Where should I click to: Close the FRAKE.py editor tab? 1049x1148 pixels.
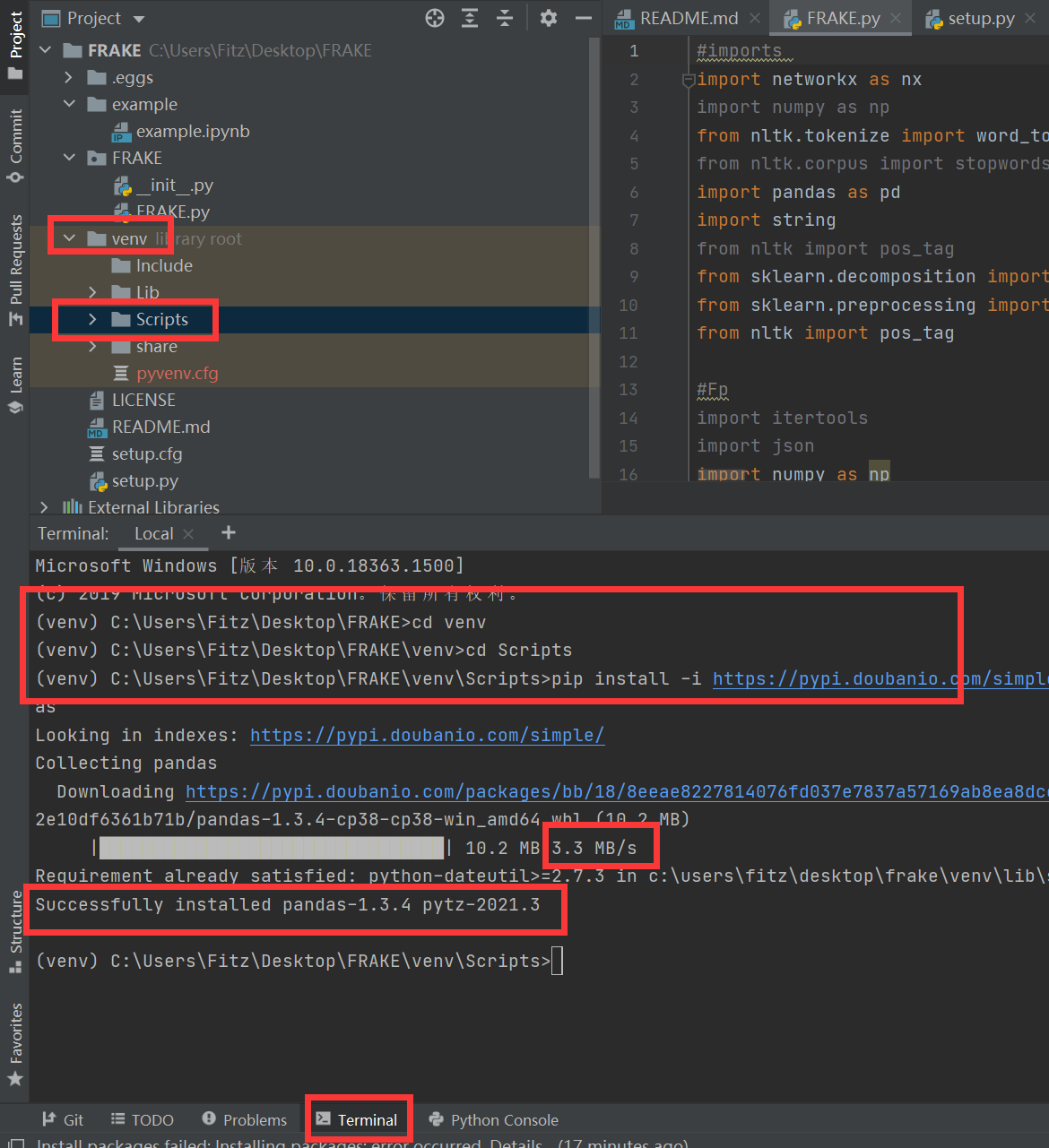click(x=896, y=18)
